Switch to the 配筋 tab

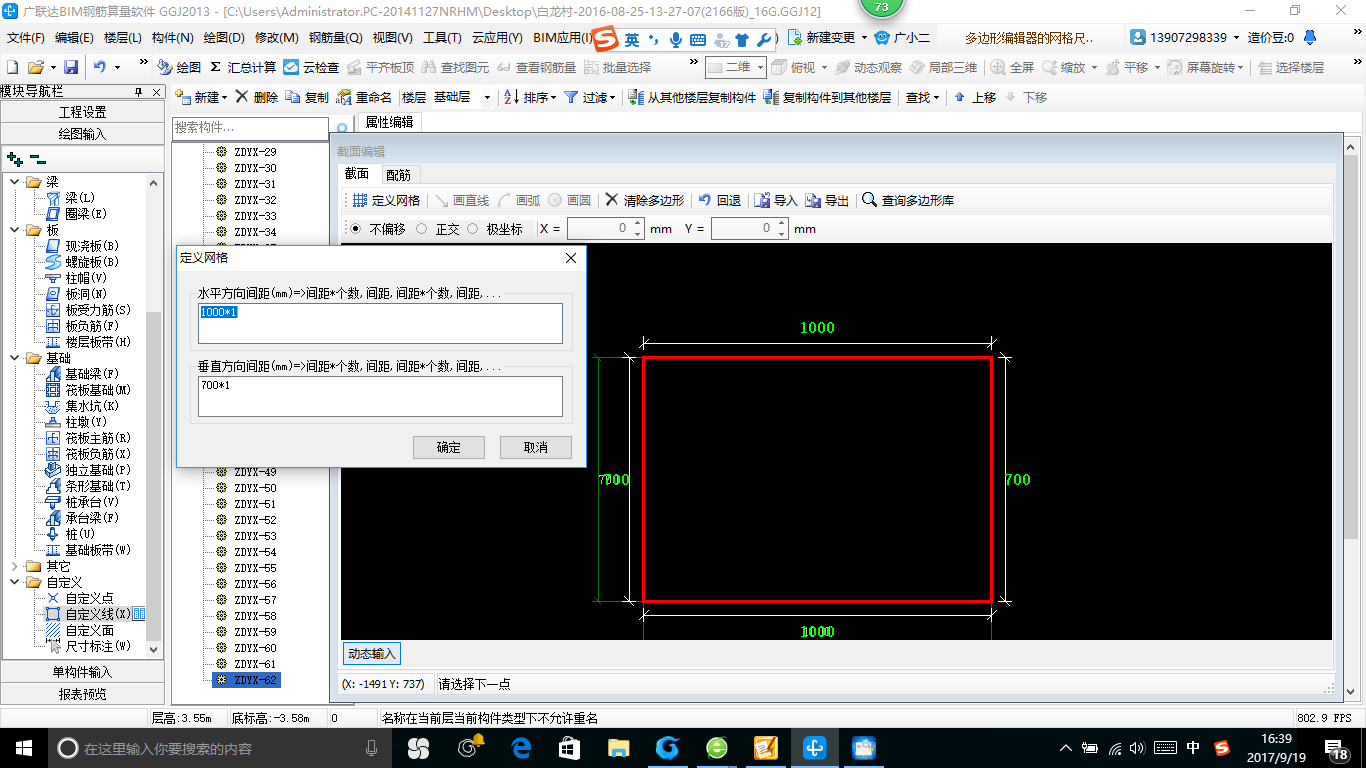click(398, 175)
